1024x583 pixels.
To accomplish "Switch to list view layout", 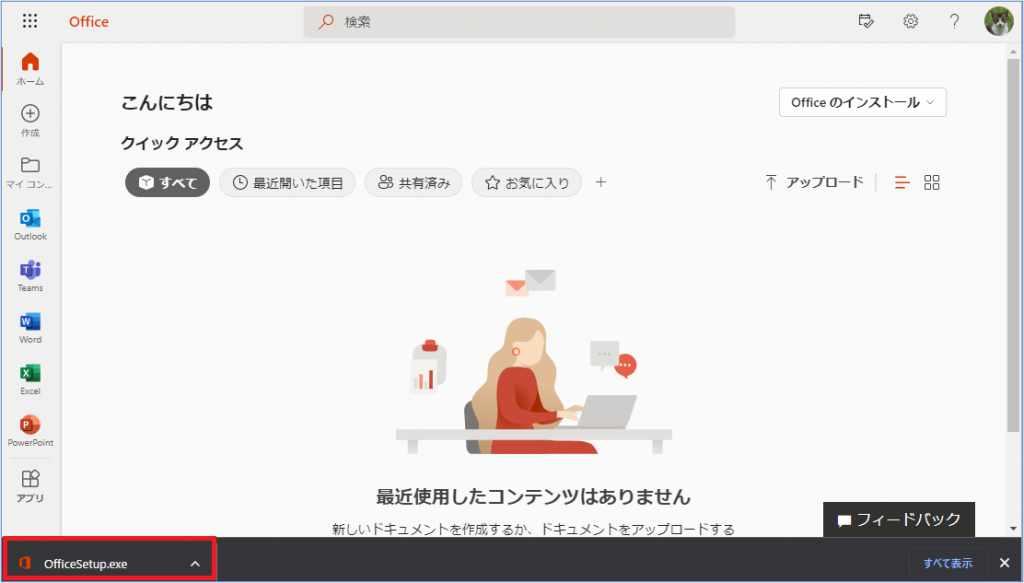I will (x=902, y=183).
